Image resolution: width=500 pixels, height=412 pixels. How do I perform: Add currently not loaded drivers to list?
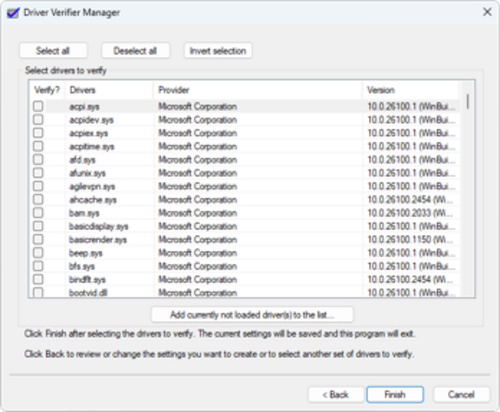[252, 315]
